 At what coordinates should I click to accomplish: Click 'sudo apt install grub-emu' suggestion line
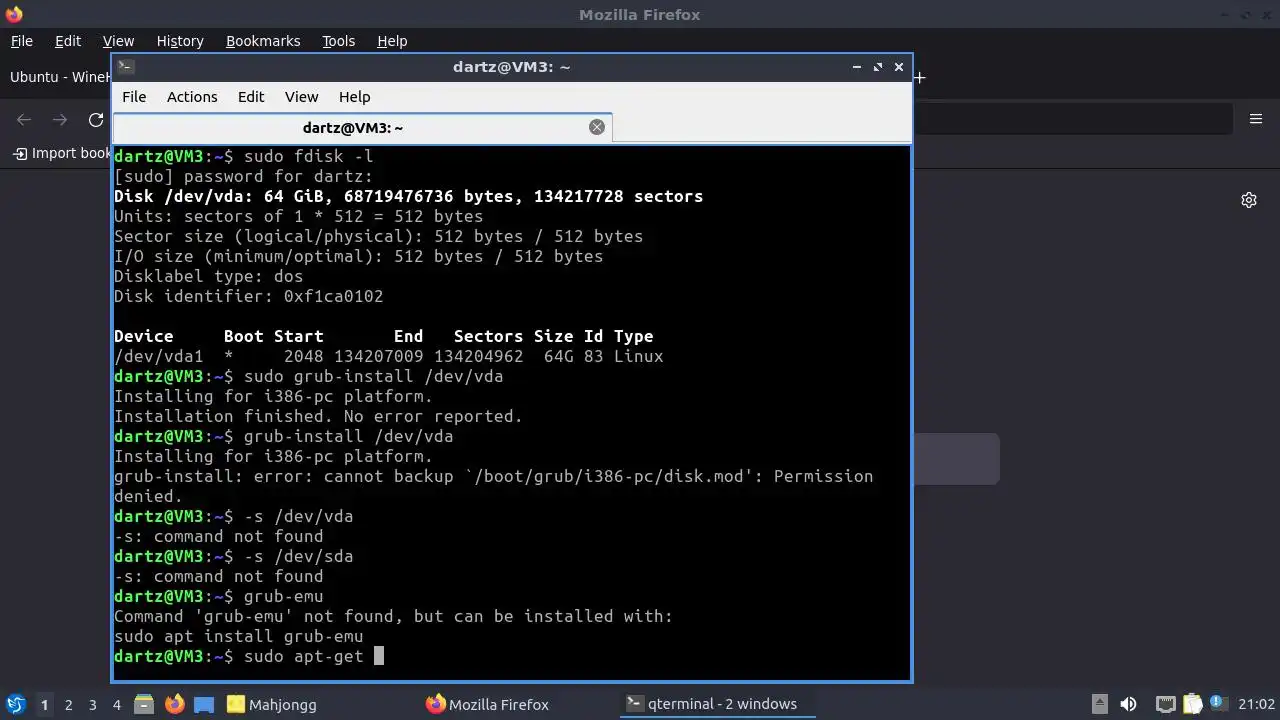coord(239,636)
